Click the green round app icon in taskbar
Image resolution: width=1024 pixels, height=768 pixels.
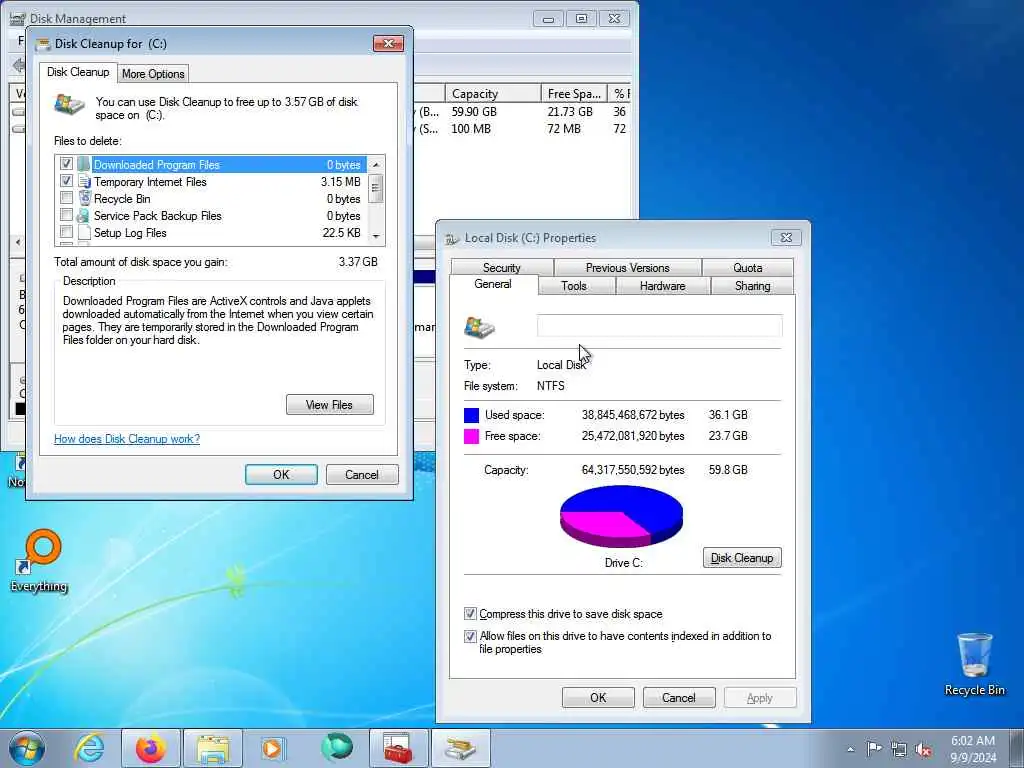[336, 747]
